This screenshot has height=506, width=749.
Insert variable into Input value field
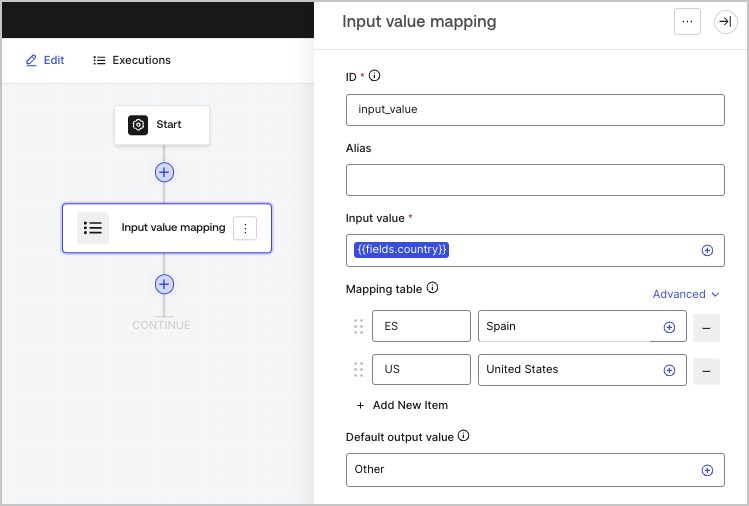point(707,250)
